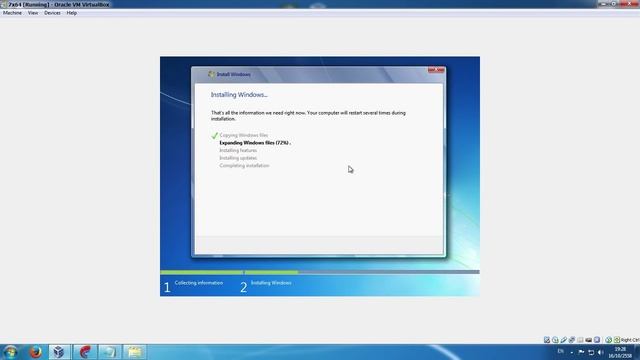Click the Completing installation line
Screen dimensions: 640x360
(244, 165)
